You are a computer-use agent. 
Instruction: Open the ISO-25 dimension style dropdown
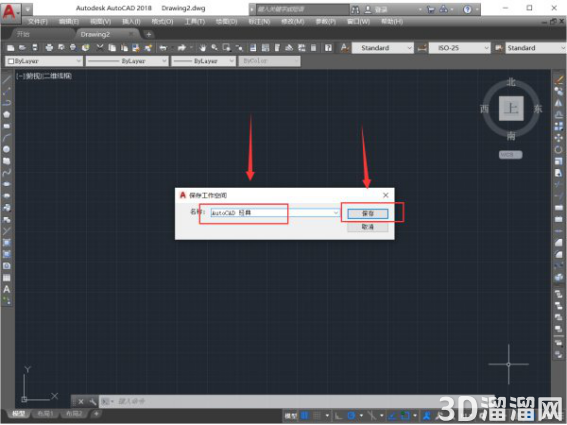coord(459,48)
